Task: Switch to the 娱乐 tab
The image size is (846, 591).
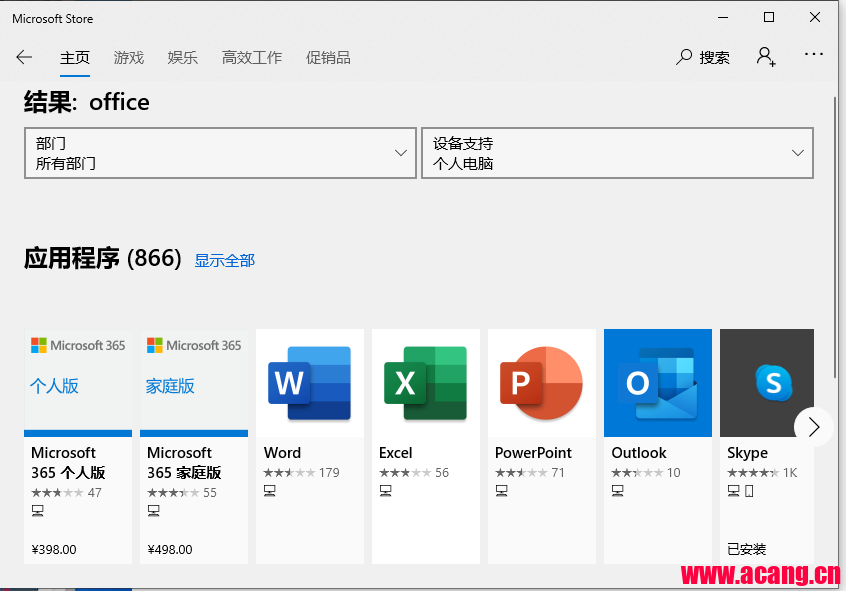Action: coord(182,57)
